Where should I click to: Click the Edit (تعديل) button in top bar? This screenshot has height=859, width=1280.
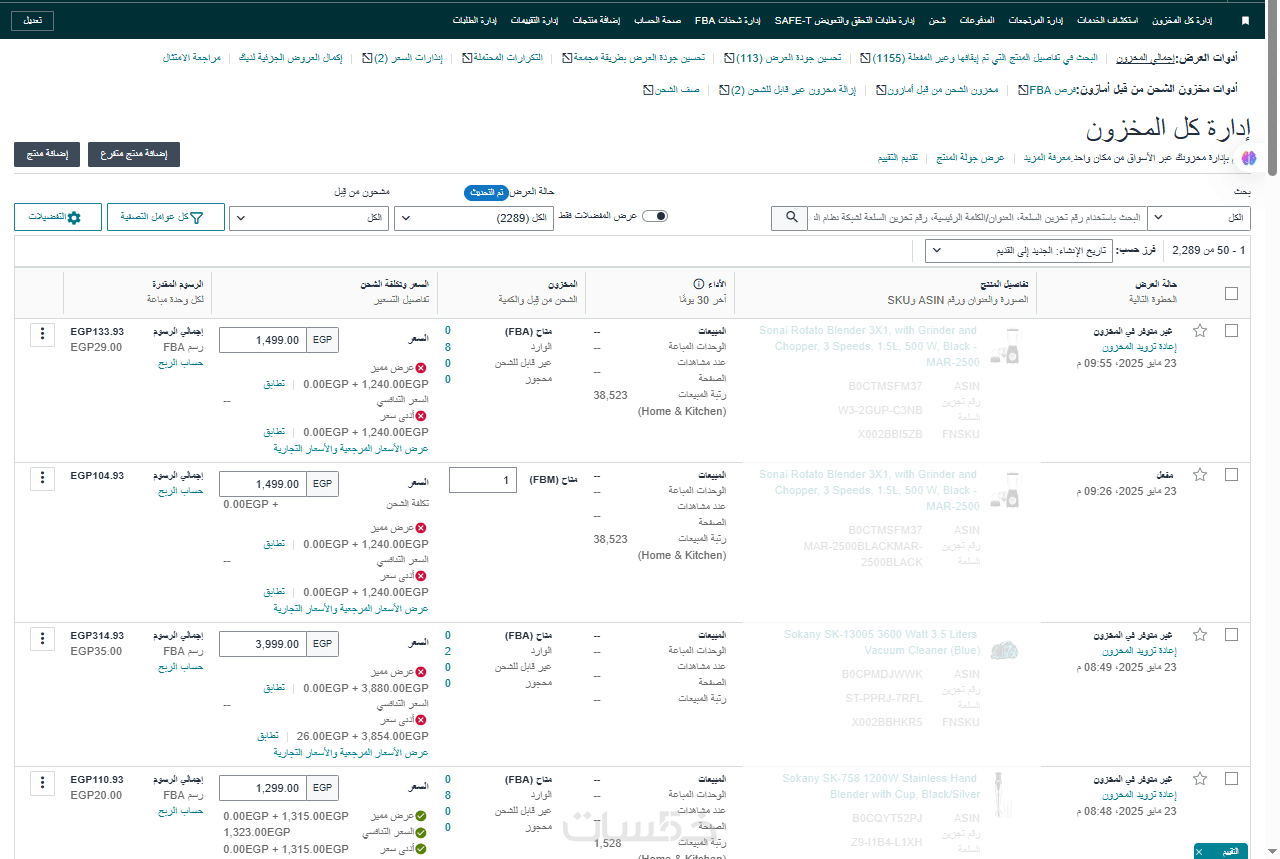pos(33,20)
